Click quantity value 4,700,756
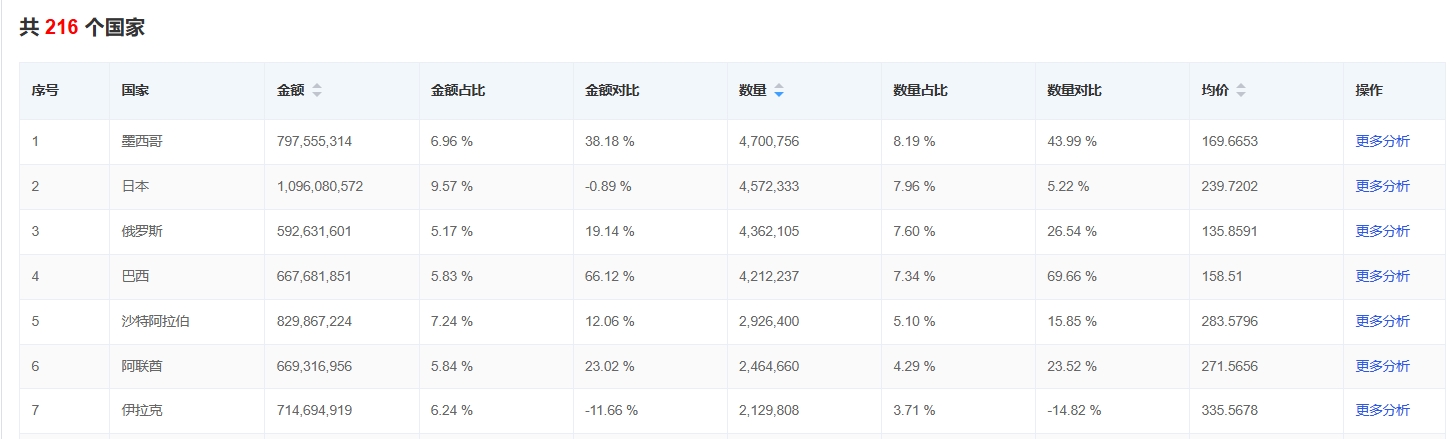The width and height of the screenshot is (1452, 439). [769, 141]
